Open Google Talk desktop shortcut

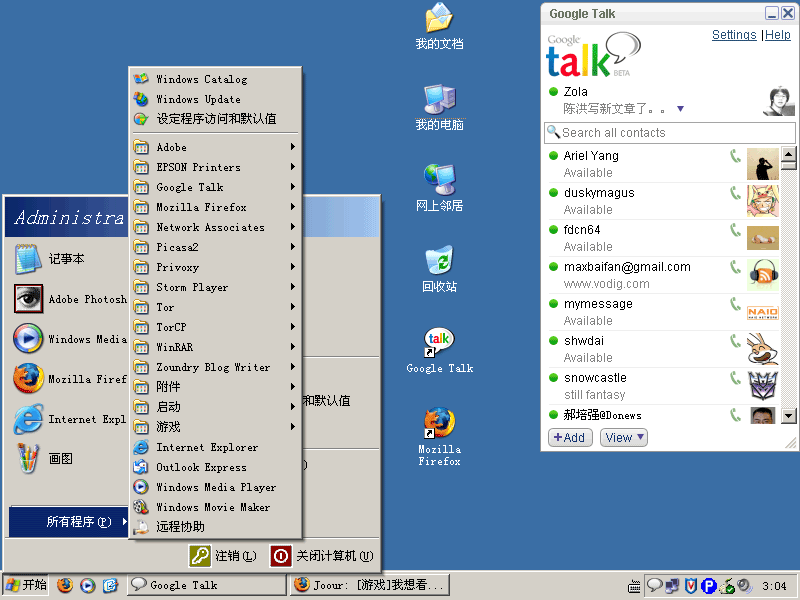[x=439, y=351]
